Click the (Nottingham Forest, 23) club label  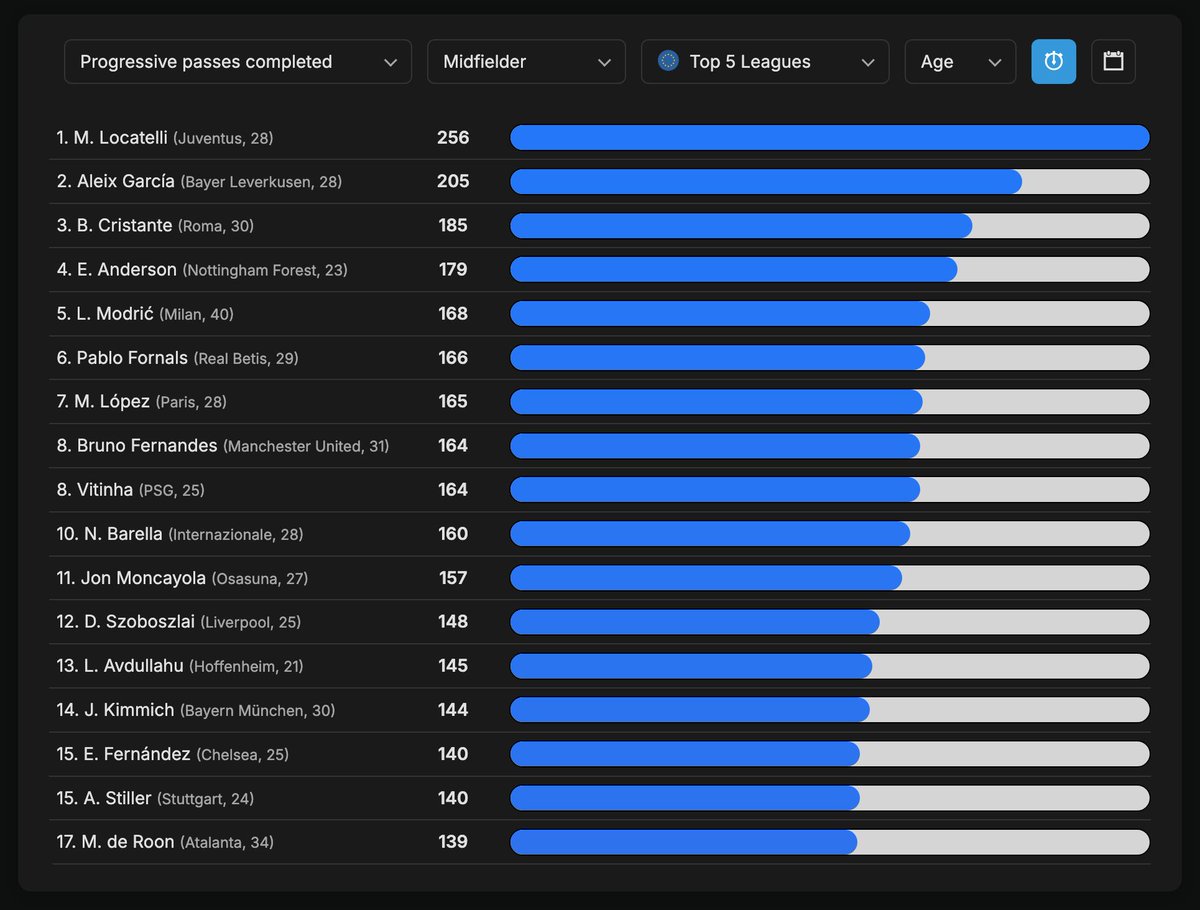point(265,271)
